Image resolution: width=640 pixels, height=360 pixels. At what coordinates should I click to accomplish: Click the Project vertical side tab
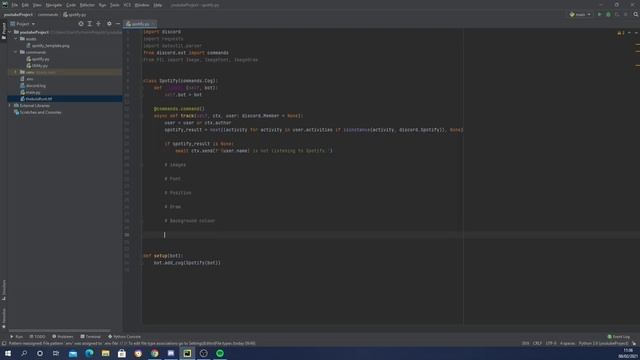coord(4,31)
